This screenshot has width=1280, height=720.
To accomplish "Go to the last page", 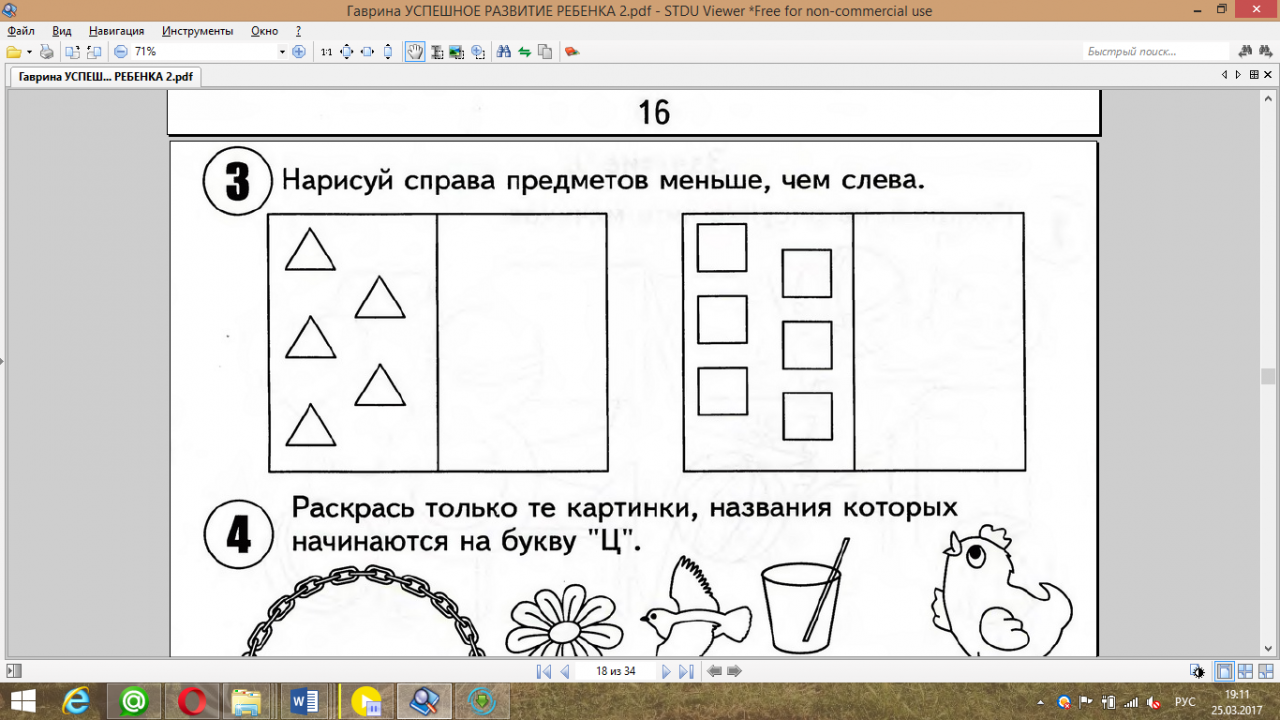I will 686,671.
